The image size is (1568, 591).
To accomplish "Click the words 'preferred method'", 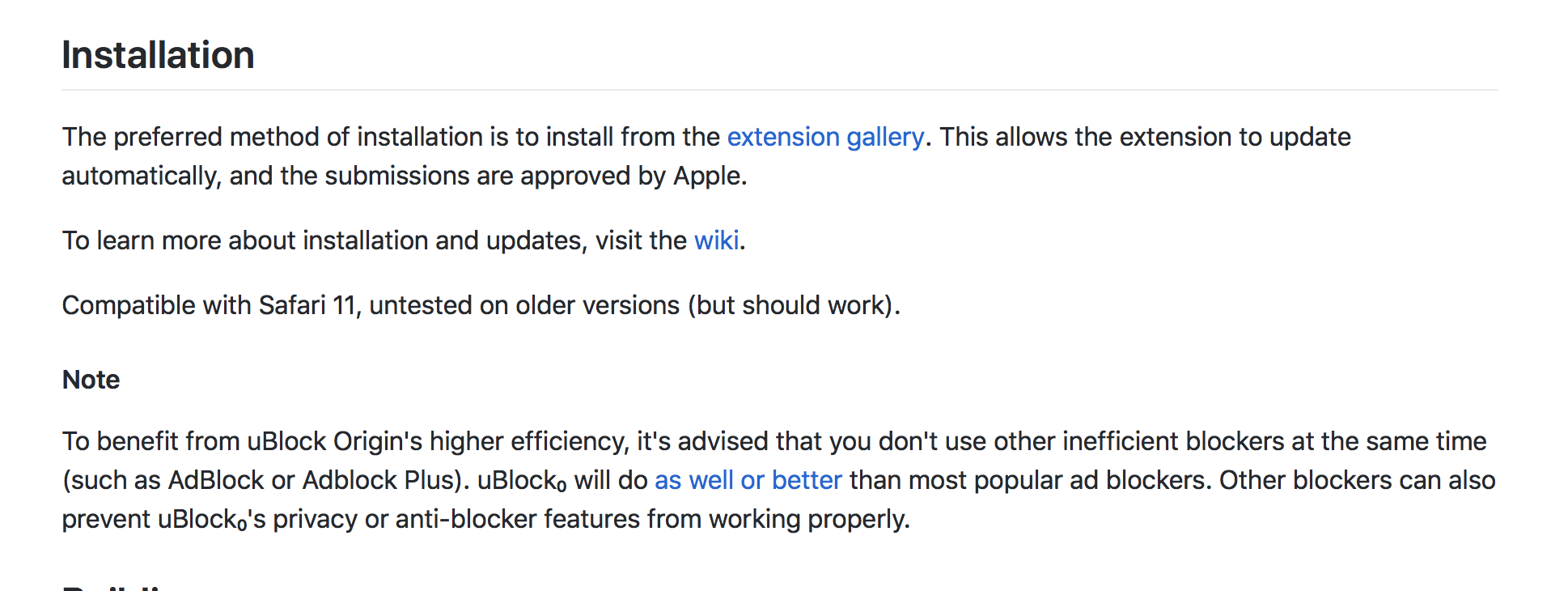I will [x=216, y=138].
